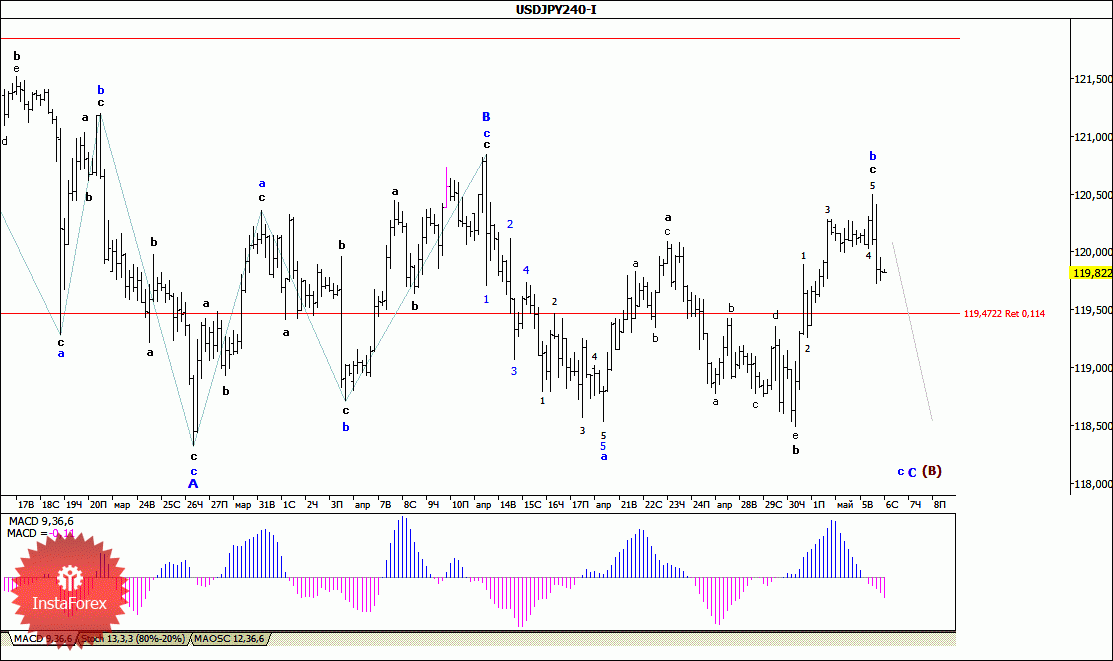Click the 17В date label on time axis
1113x661 pixels.
point(26,505)
